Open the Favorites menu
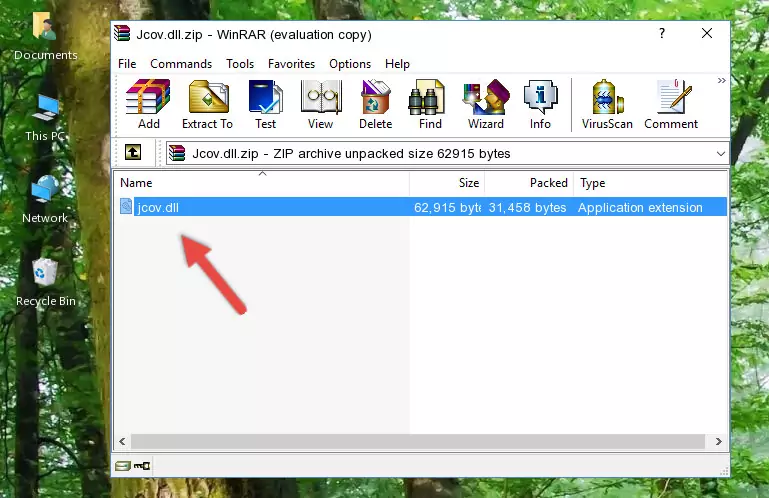769x498 pixels. [291, 64]
